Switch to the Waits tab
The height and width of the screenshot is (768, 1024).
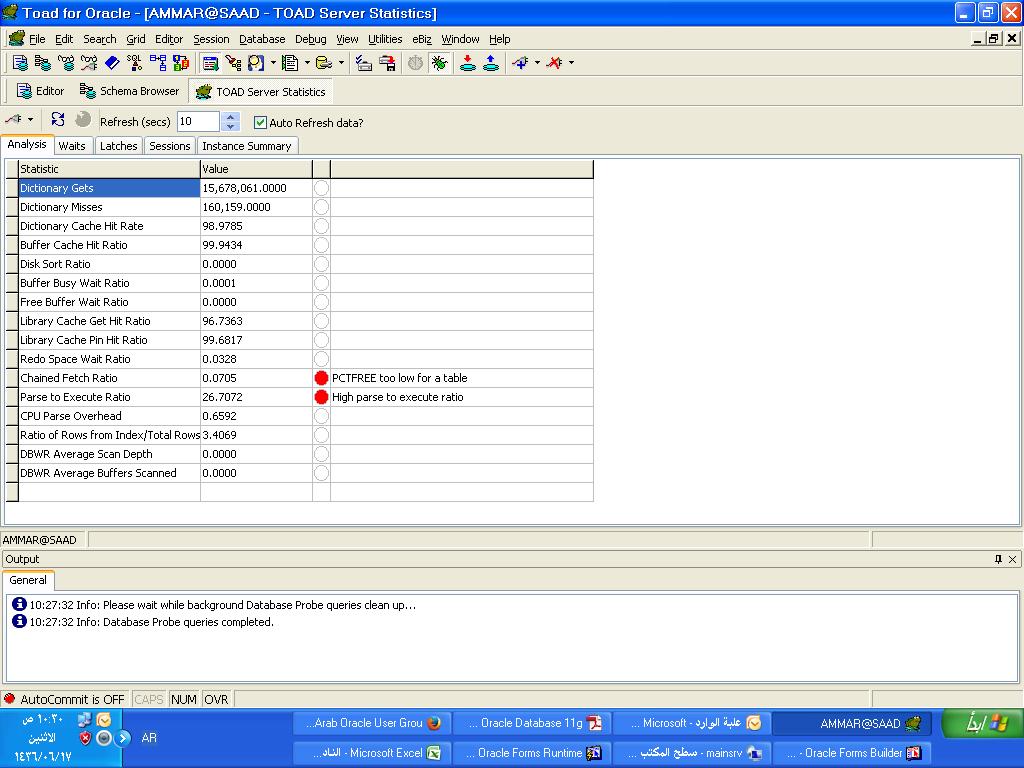tap(72, 146)
